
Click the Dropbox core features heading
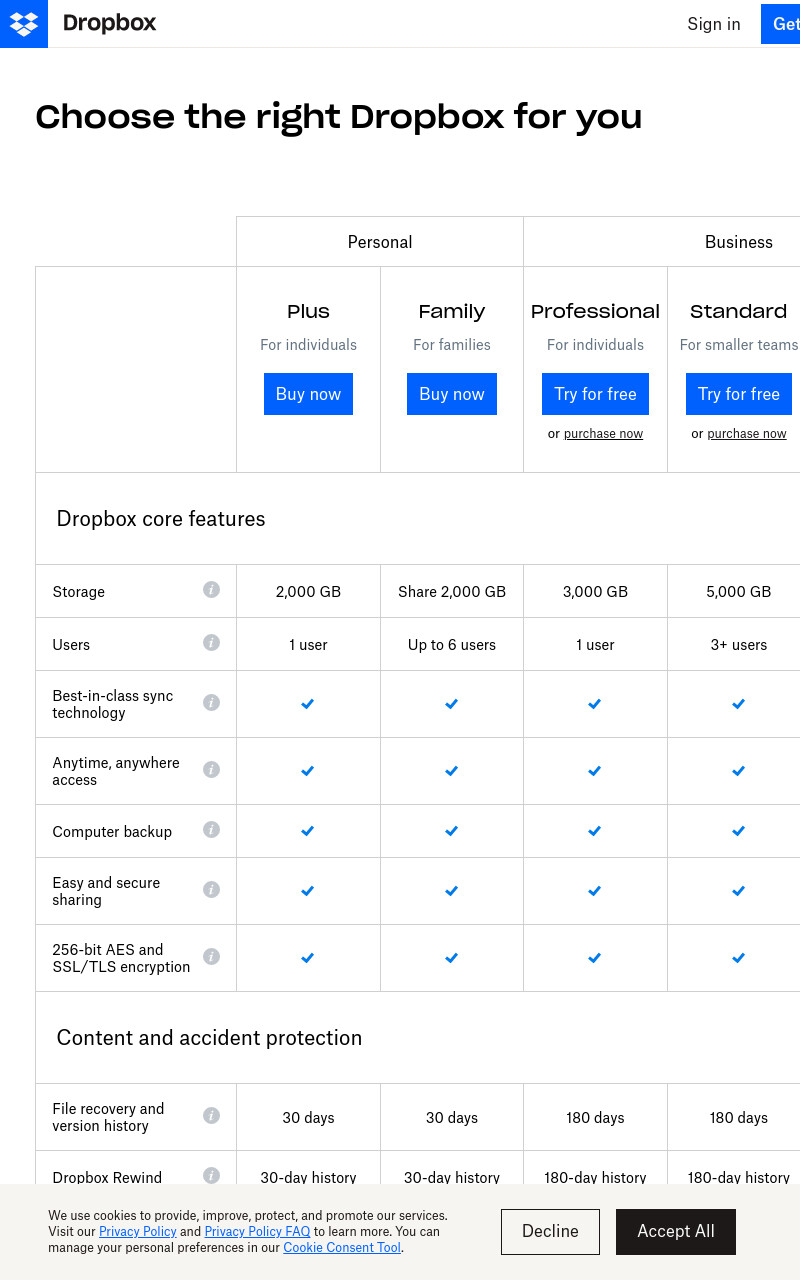tap(161, 519)
